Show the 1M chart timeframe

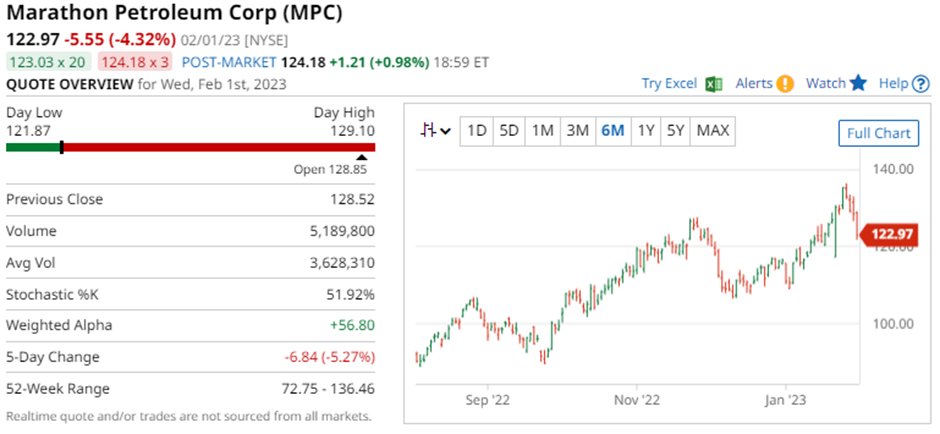pyautogui.click(x=542, y=130)
